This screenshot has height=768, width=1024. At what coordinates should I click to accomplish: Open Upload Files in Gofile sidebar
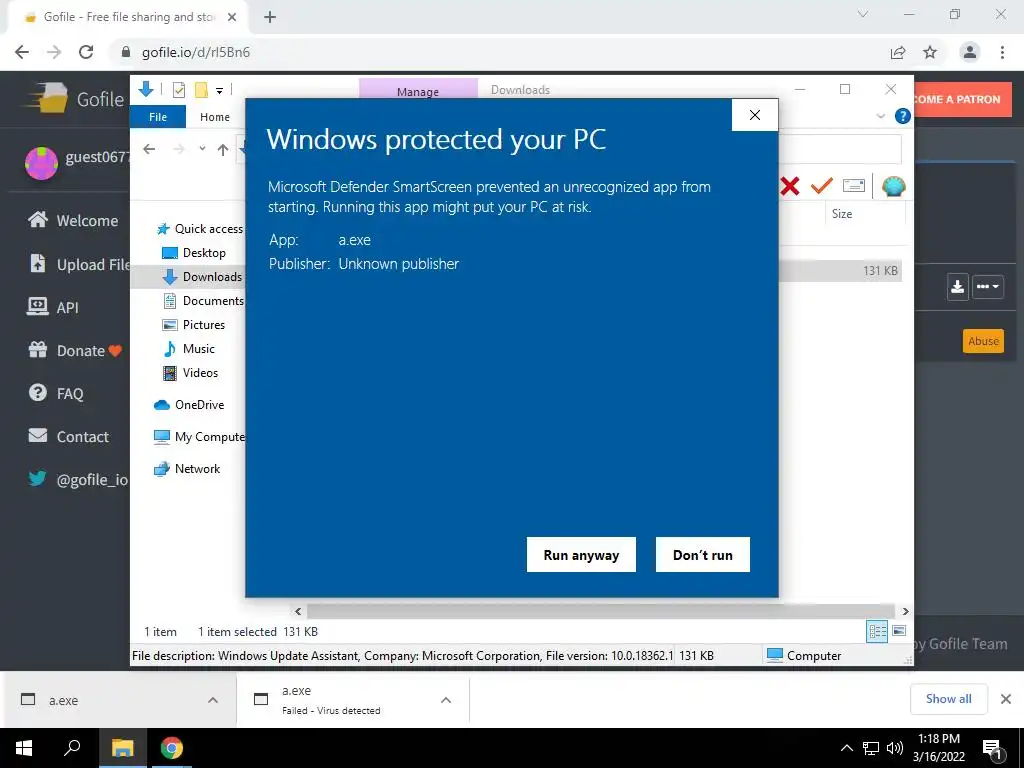tap(80, 264)
